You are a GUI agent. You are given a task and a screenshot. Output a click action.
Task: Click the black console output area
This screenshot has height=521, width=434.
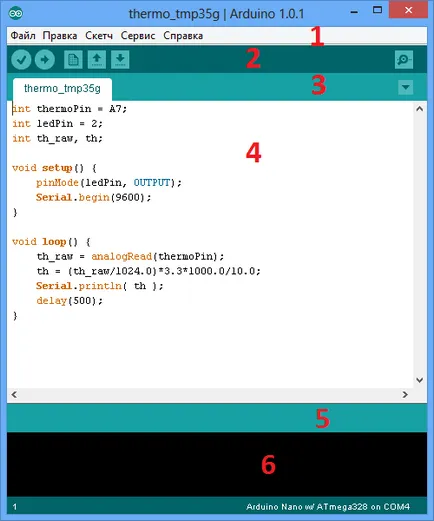[217, 464]
